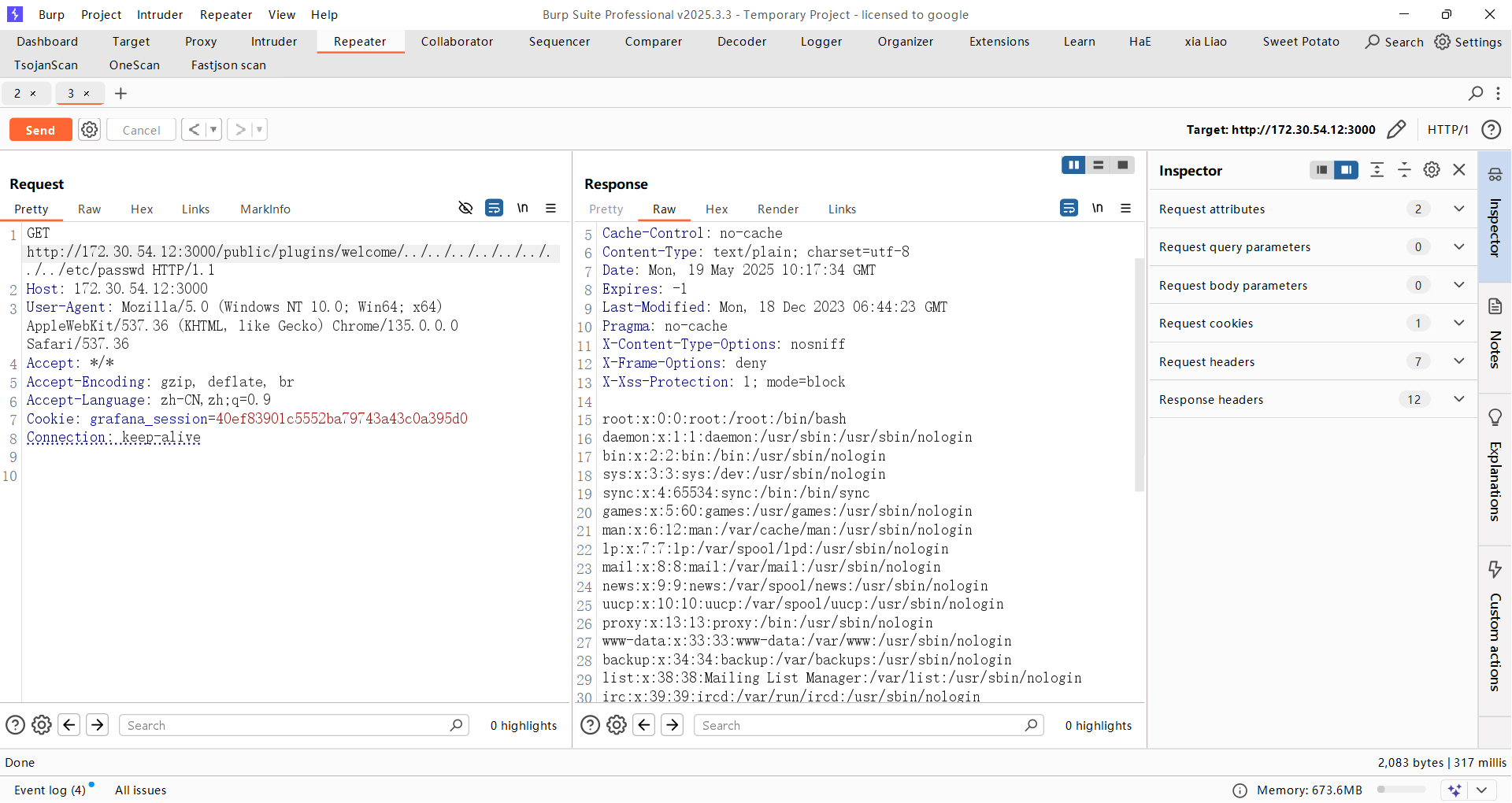Add a new Repeater tab
The image size is (1512, 803).
click(x=120, y=93)
